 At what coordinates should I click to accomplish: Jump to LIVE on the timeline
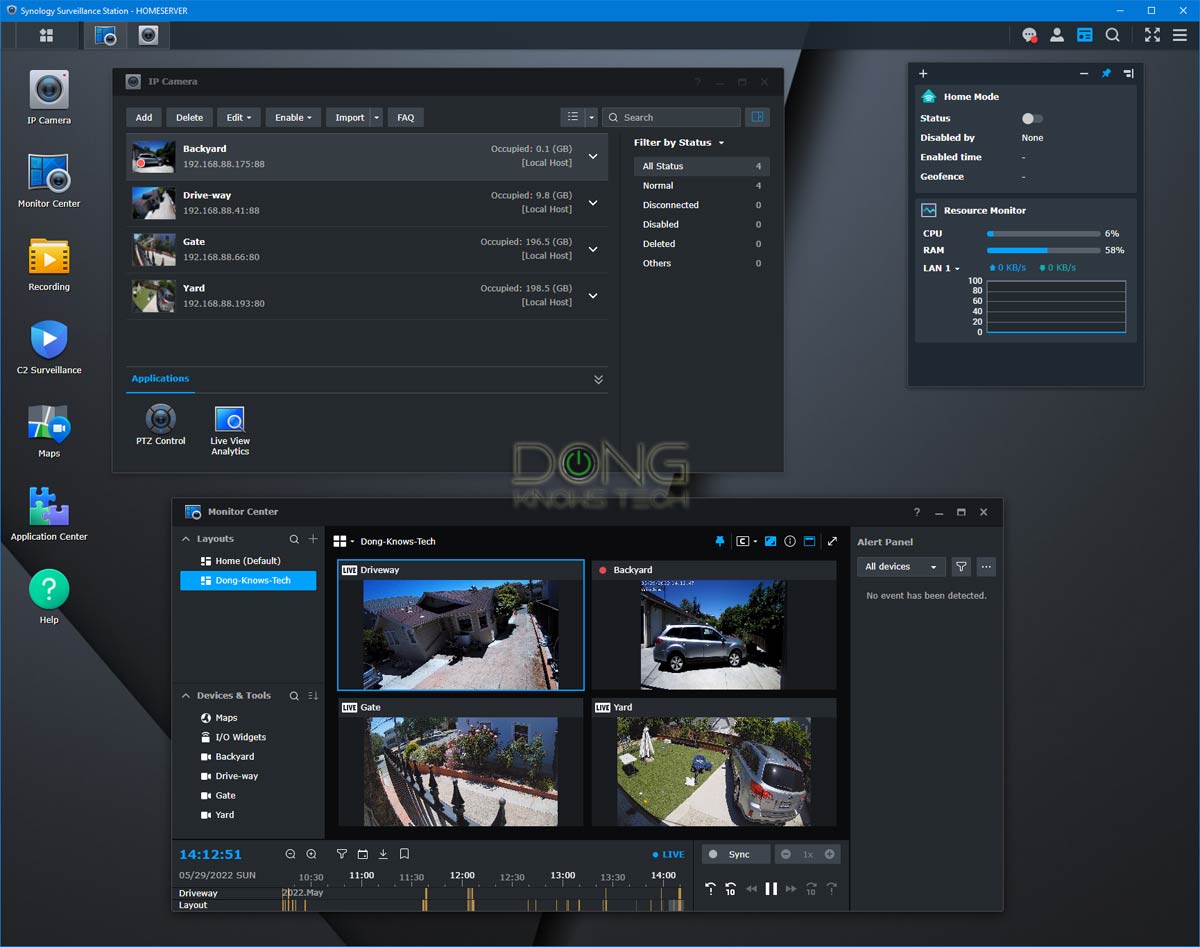[x=668, y=855]
